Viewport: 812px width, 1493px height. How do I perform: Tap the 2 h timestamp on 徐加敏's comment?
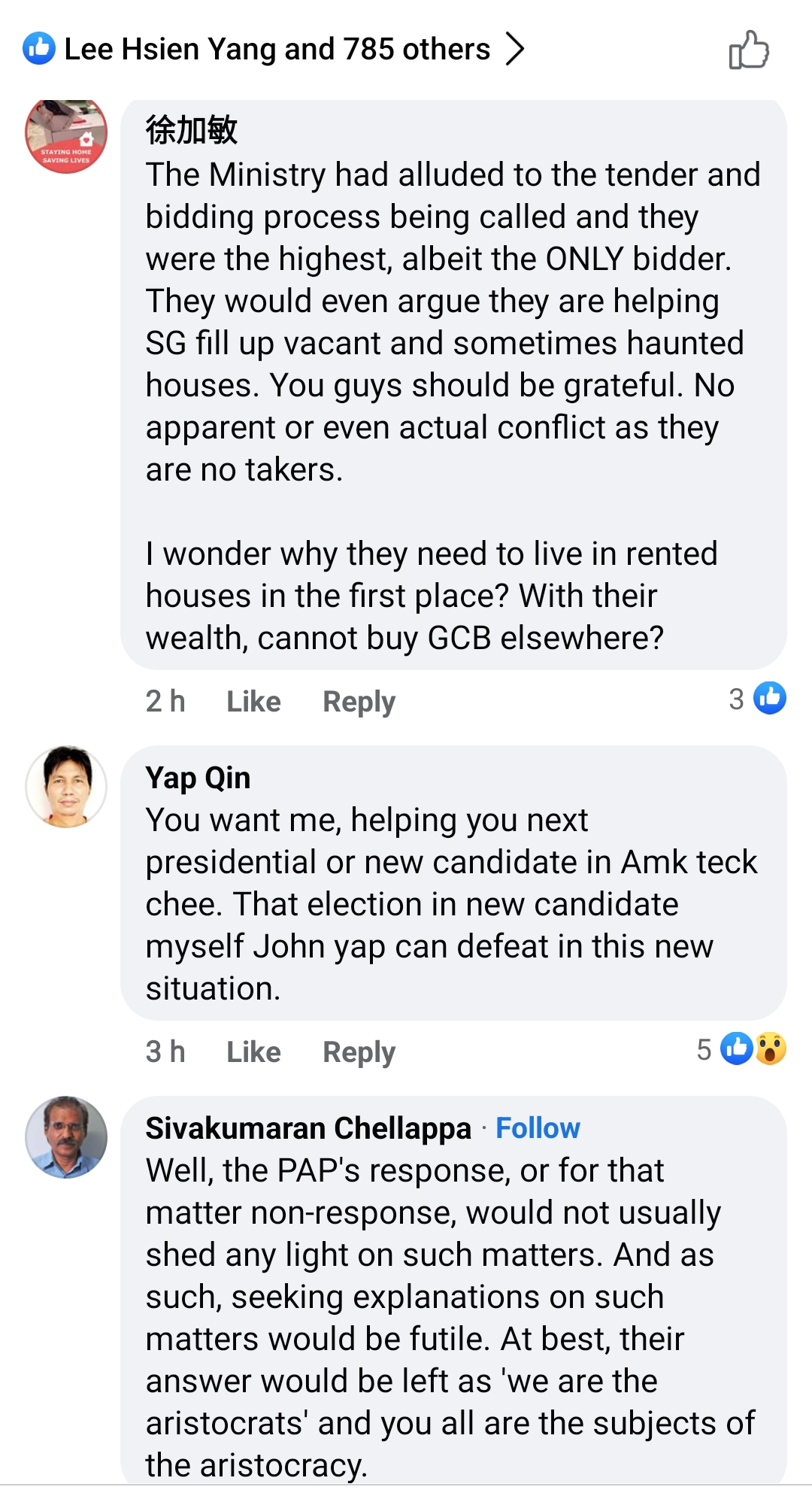tap(165, 701)
